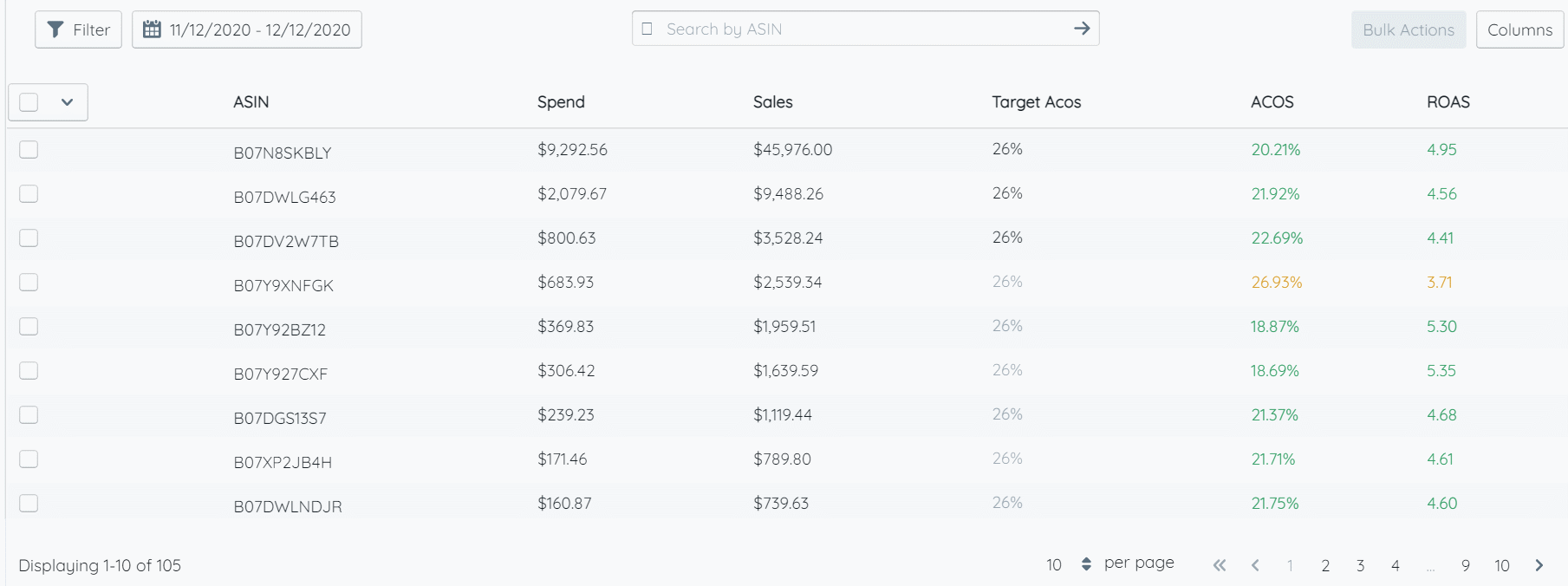
Task: Jump to first page double-chevron icon
Action: point(1220,565)
